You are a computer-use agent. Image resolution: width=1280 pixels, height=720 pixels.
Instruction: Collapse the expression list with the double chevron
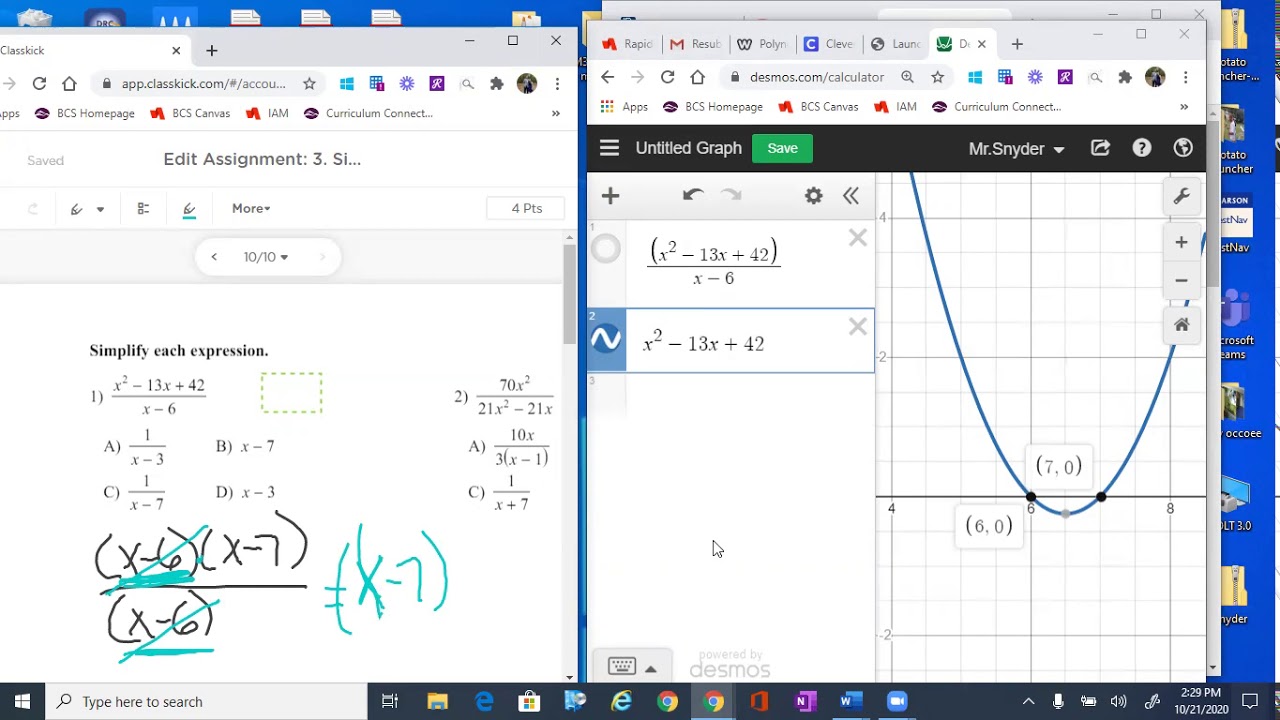[x=851, y=196]
